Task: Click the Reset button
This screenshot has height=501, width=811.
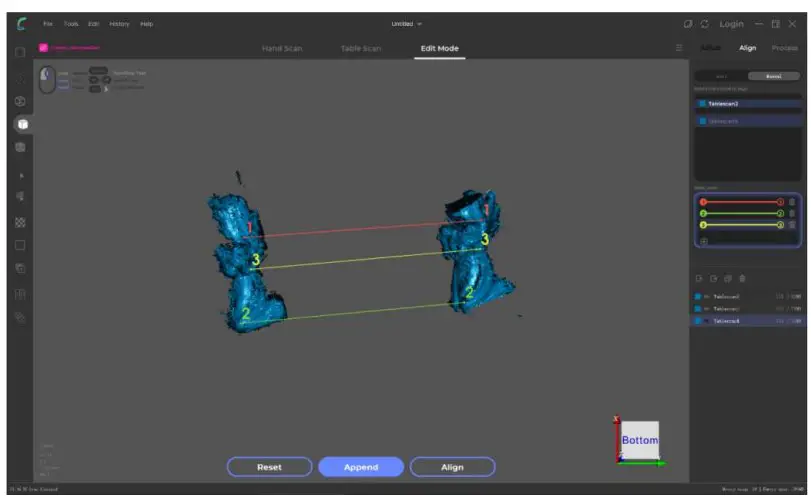Action: click(269, 467)
